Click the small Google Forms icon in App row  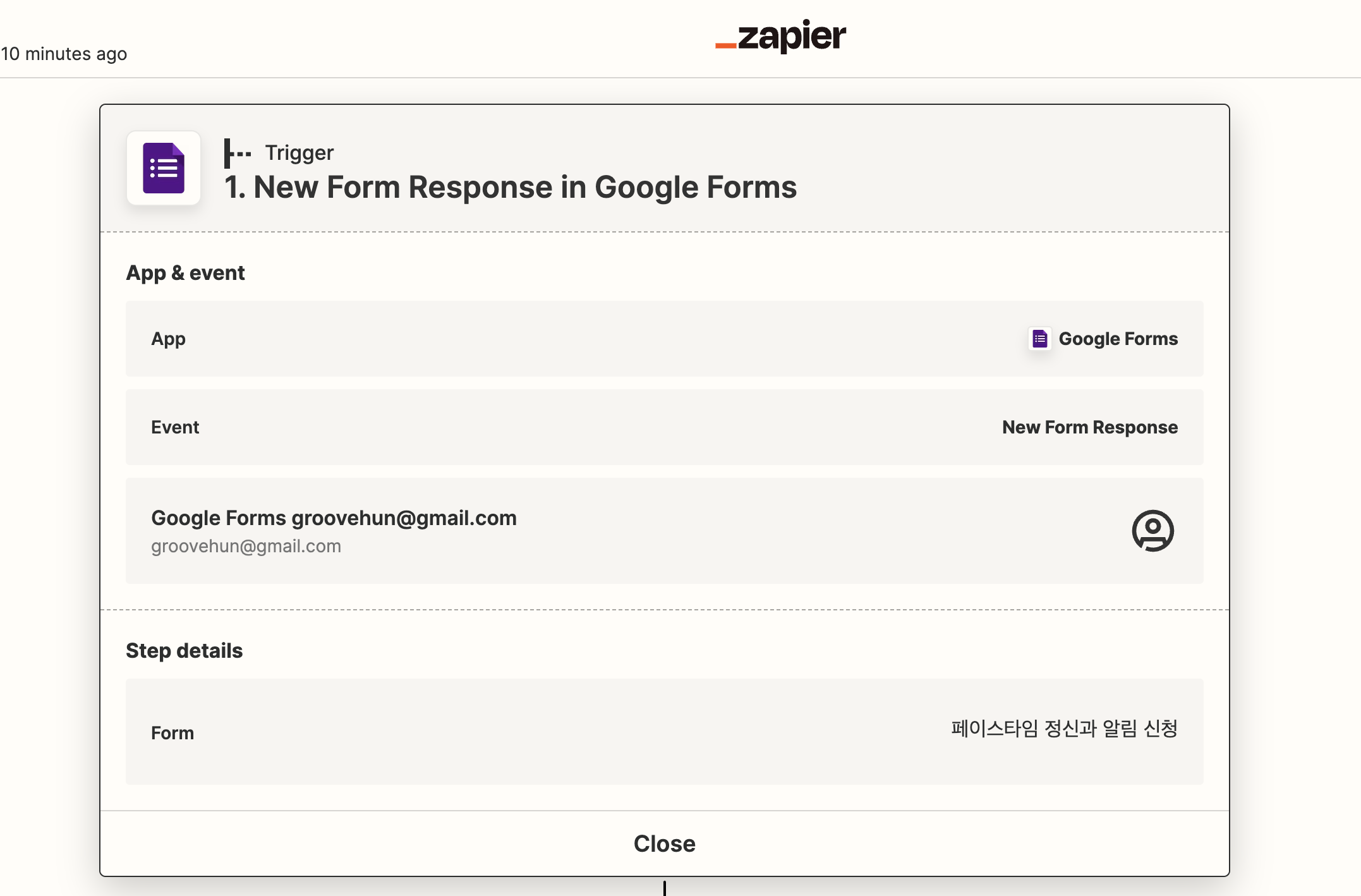tap(1039, 339)
